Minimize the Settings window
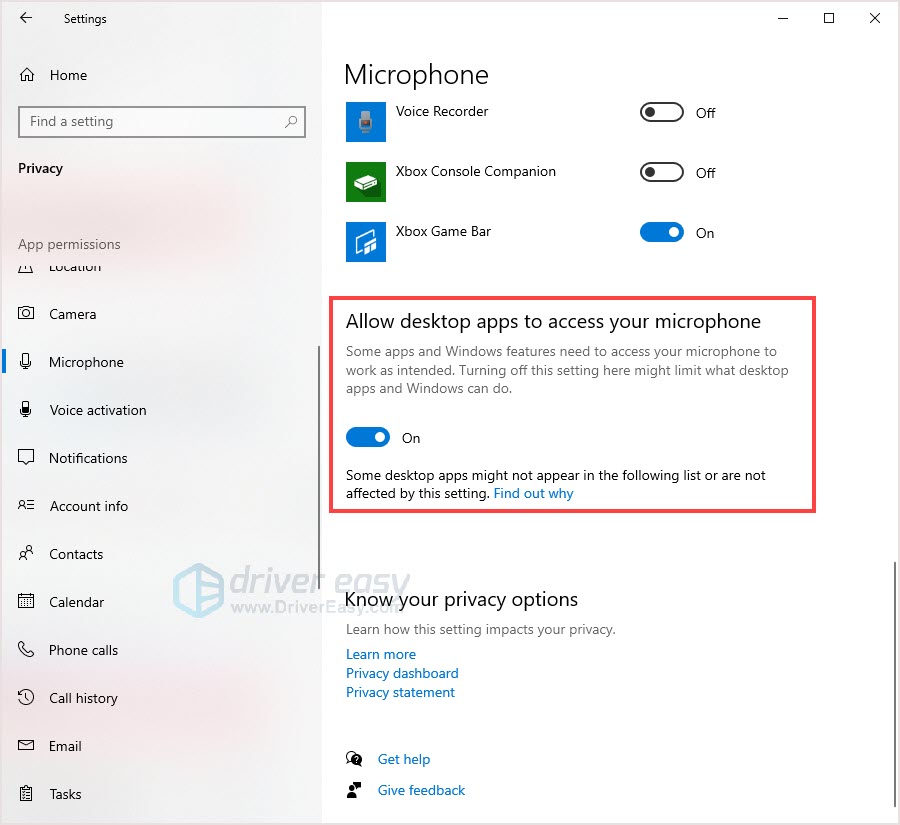 click(782, 18)
